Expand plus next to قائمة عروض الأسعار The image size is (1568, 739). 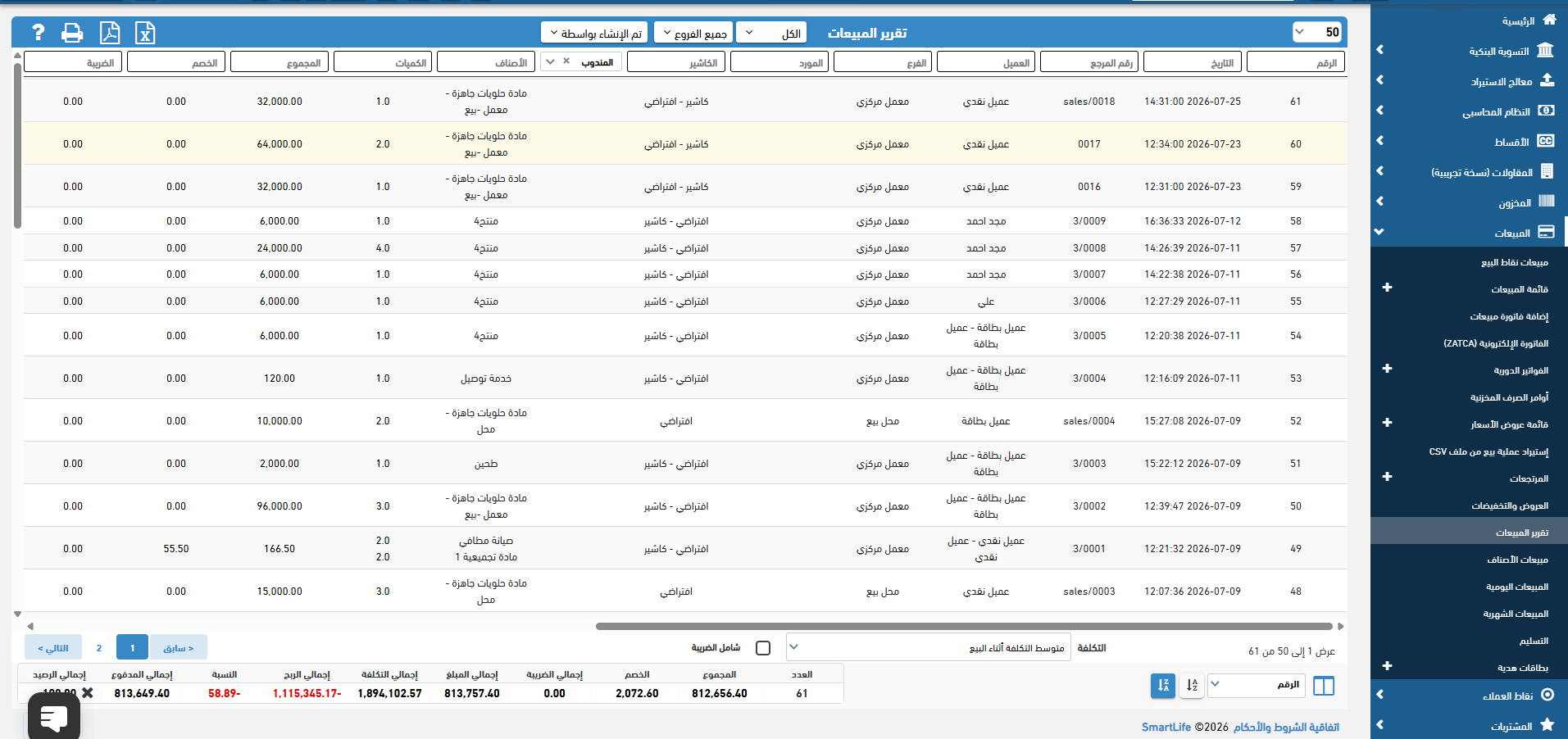click(1387, 423)
